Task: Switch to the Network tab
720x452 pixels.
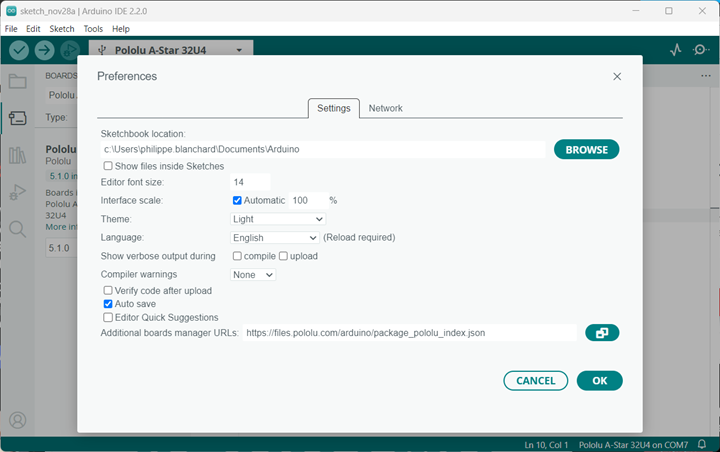Action: coord(385,108)
